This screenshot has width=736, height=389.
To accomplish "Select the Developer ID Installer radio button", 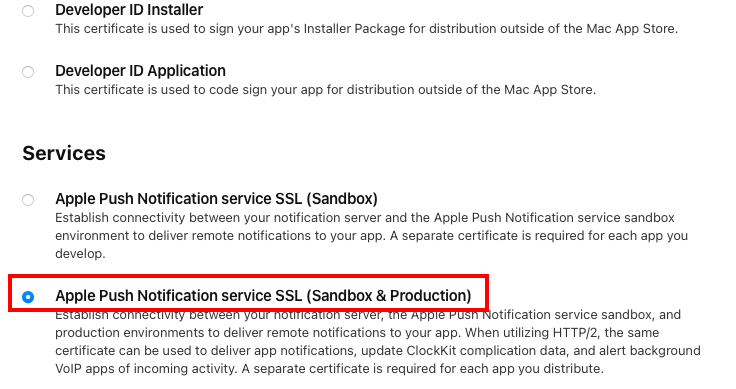I will (x=28, y=11).
